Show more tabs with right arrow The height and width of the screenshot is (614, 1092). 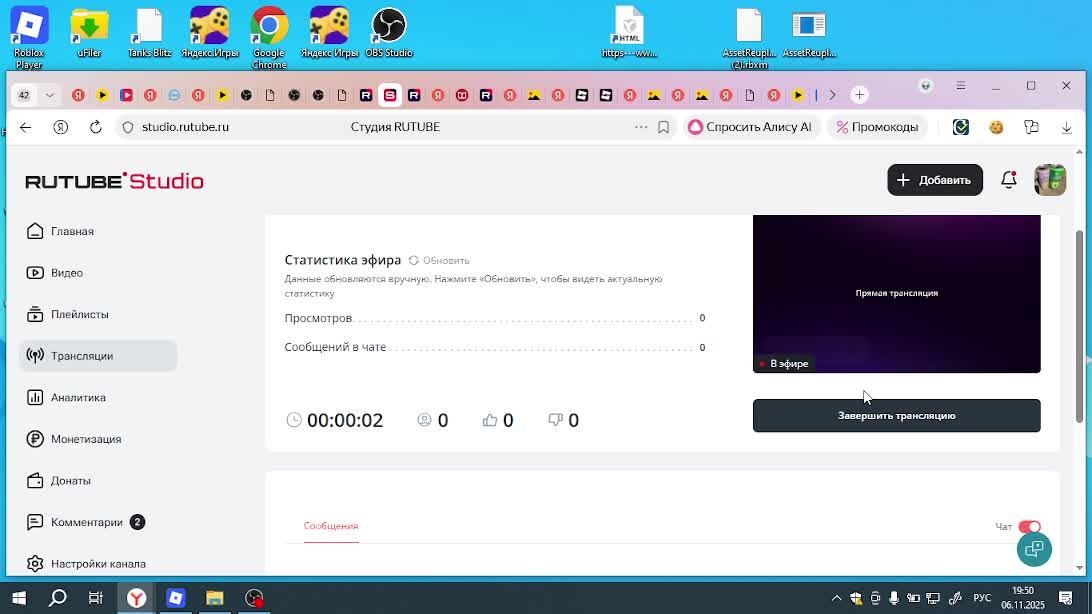[x=832, y=95]
